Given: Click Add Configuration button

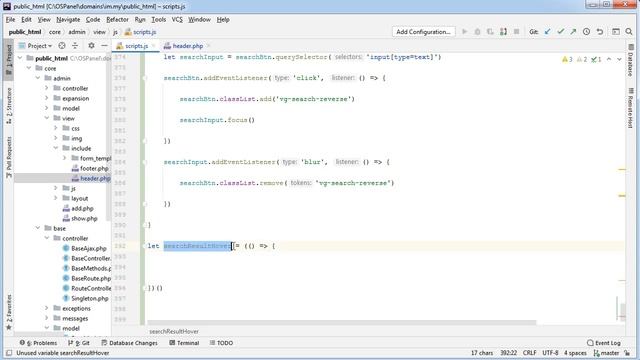Looking at the screenshot, I should 424,31.
